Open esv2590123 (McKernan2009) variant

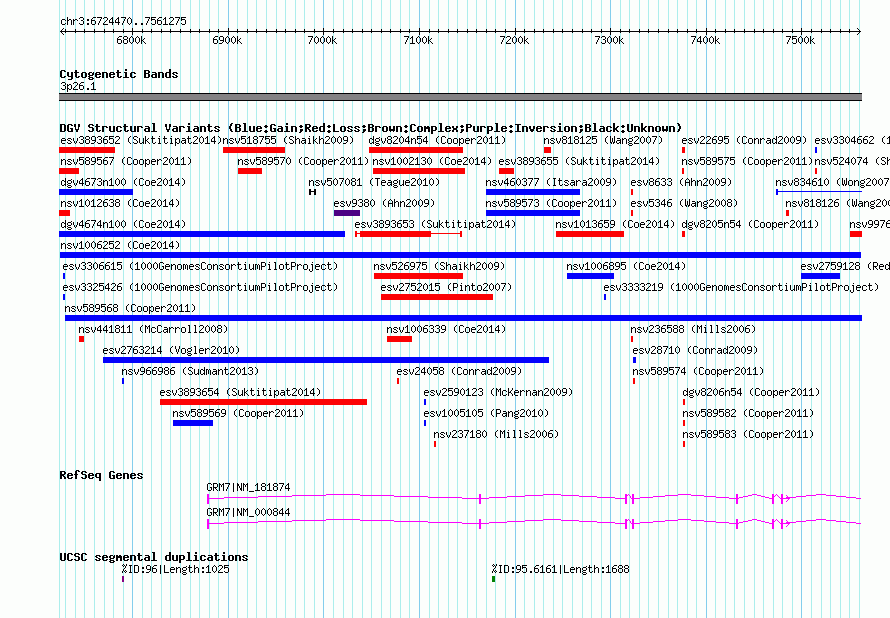[498, 392]
